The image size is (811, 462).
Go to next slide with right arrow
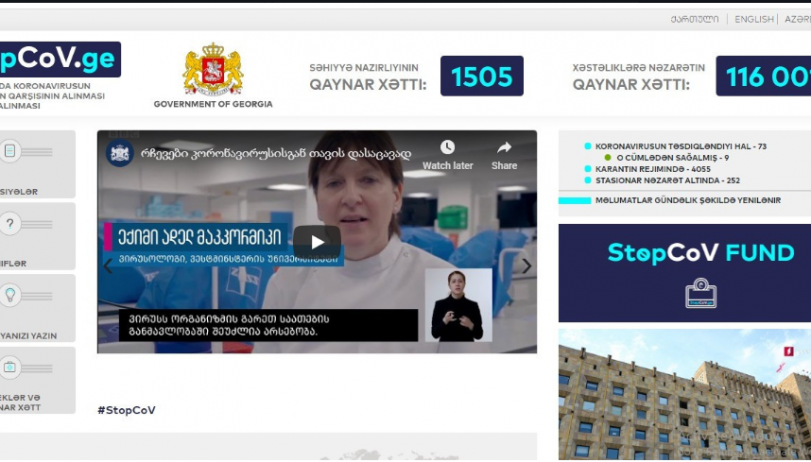[526, 266]
